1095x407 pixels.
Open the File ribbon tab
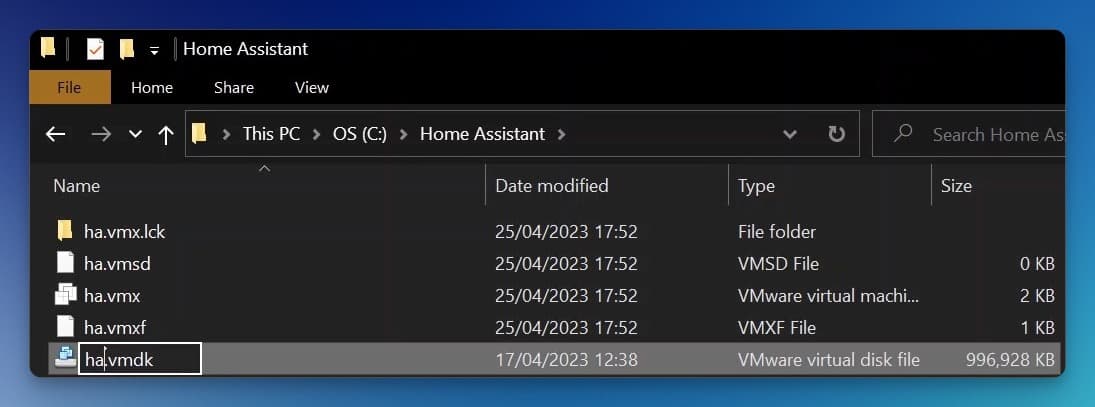coord(70,87)
